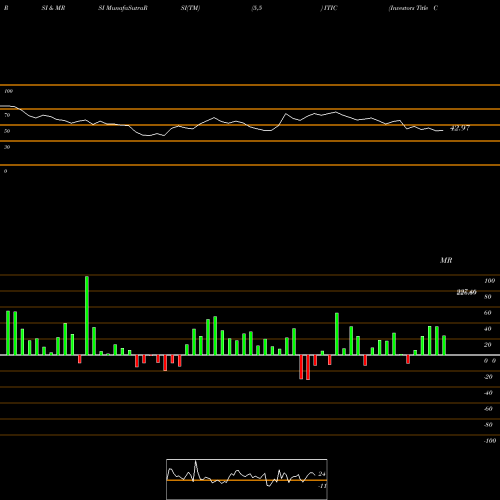This screenshot has height=500, width=500.
Task: Click the 30 level label on RSI axis
Action: click(x=7, y=147)
